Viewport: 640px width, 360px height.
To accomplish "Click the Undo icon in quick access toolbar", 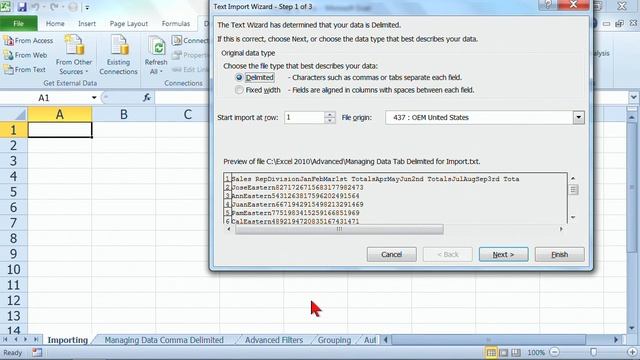I will [x=35, y=7].
